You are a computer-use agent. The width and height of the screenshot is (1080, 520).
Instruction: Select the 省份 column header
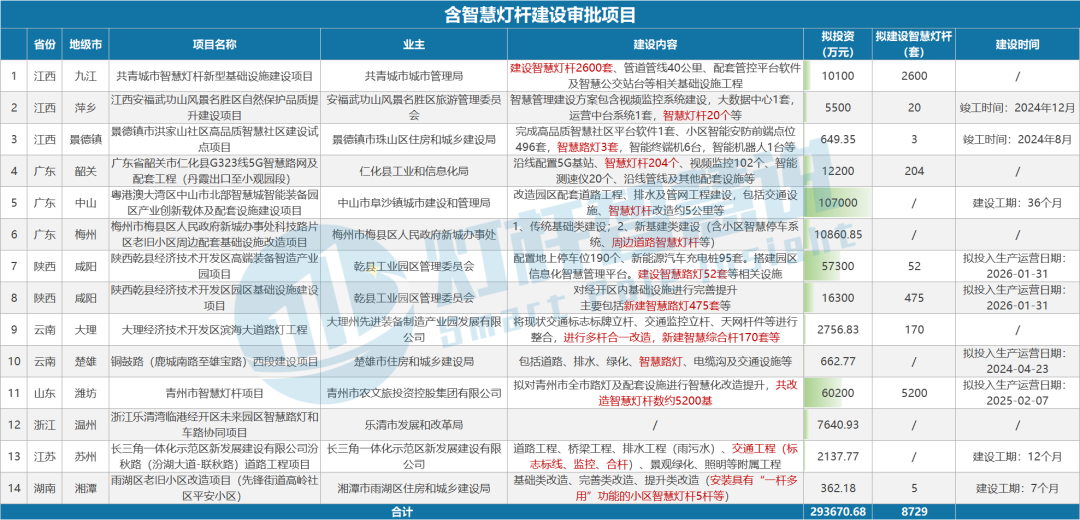45,45
